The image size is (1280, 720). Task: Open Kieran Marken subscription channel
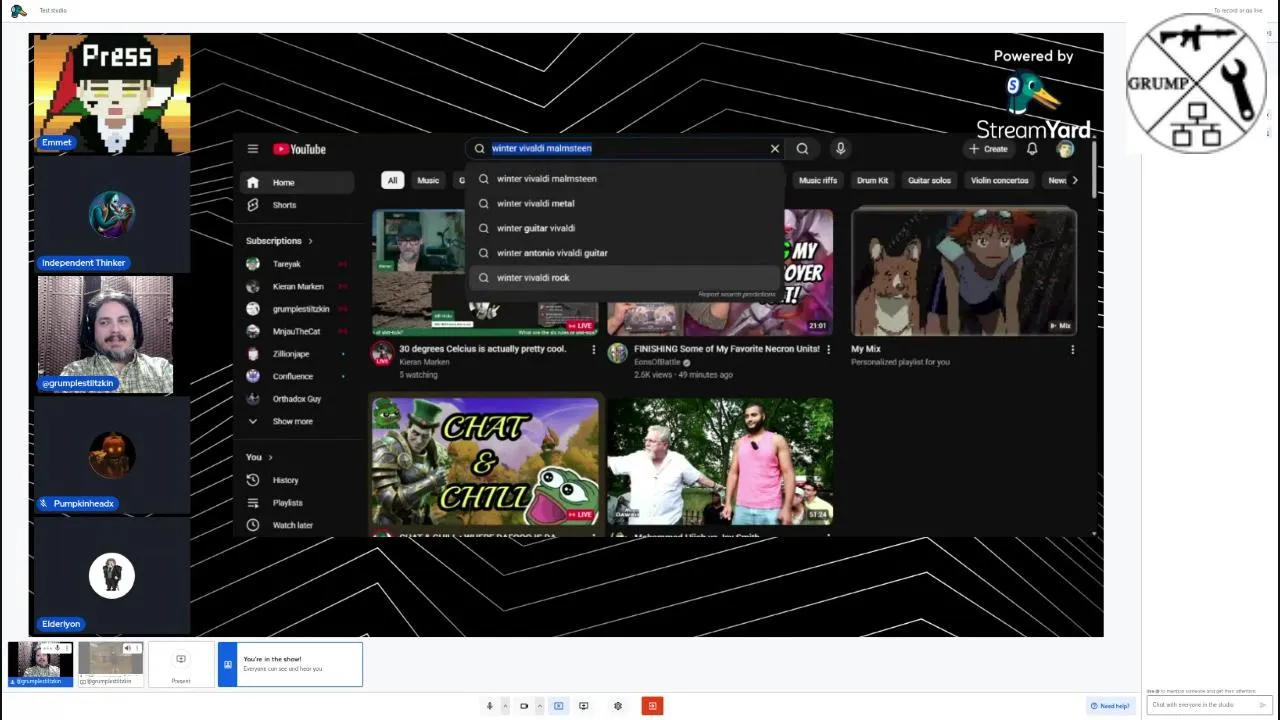297,286
